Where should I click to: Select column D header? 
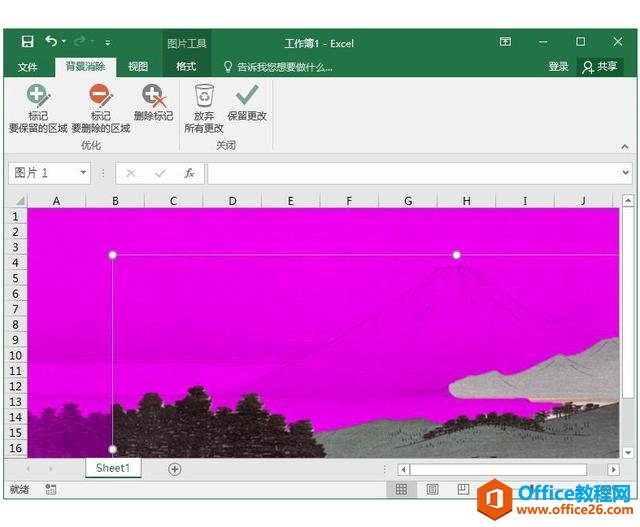[x=232, y=200]
